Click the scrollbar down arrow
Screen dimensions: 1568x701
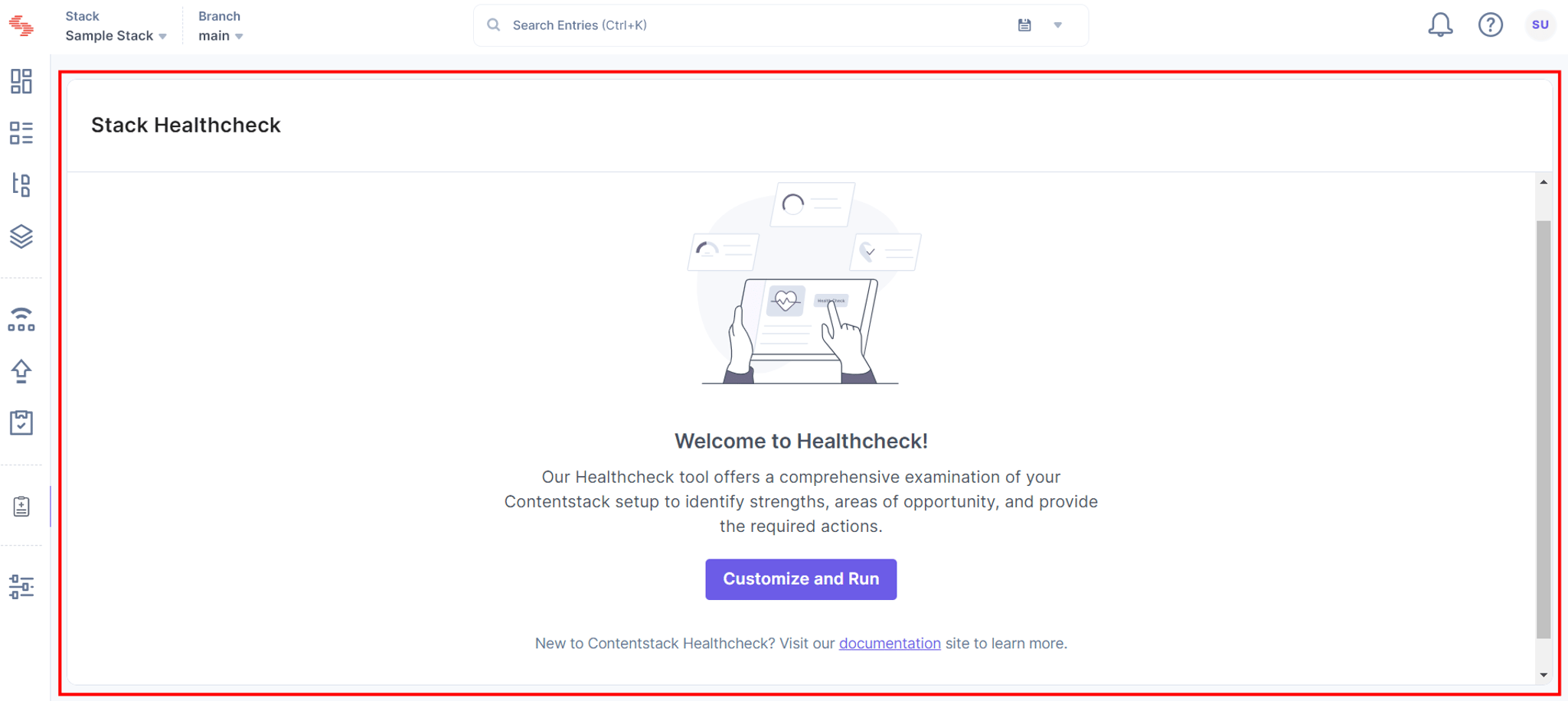tap(1543, 675)
